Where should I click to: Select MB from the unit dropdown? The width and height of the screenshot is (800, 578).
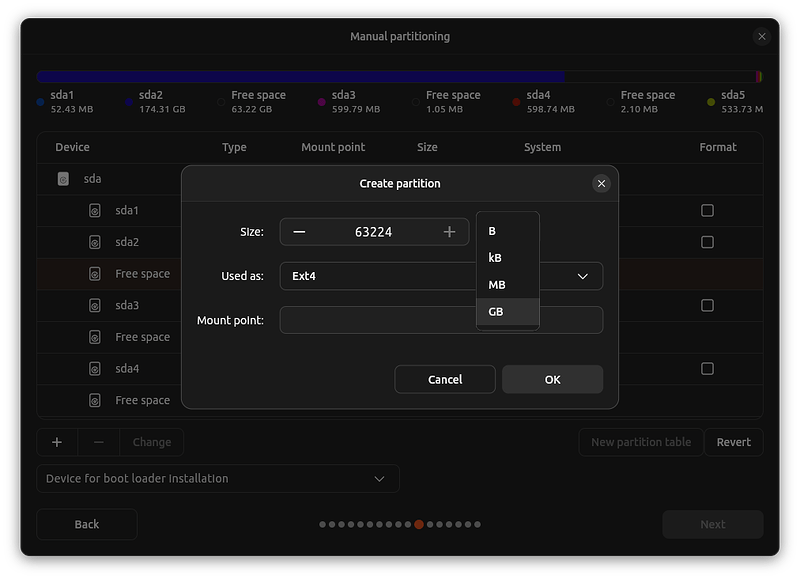click(x=506, y=284)
